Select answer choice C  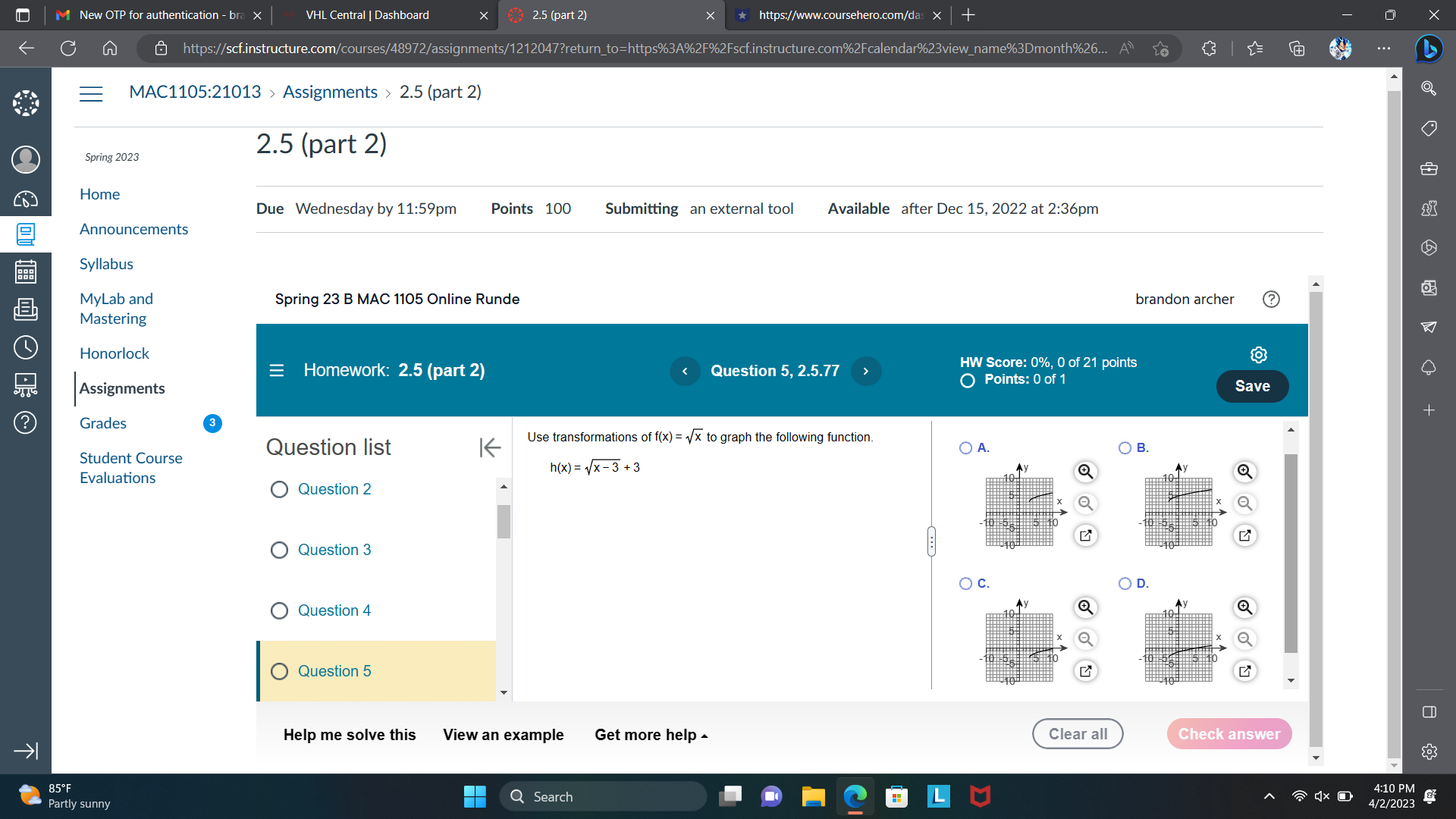coord(965,583)
